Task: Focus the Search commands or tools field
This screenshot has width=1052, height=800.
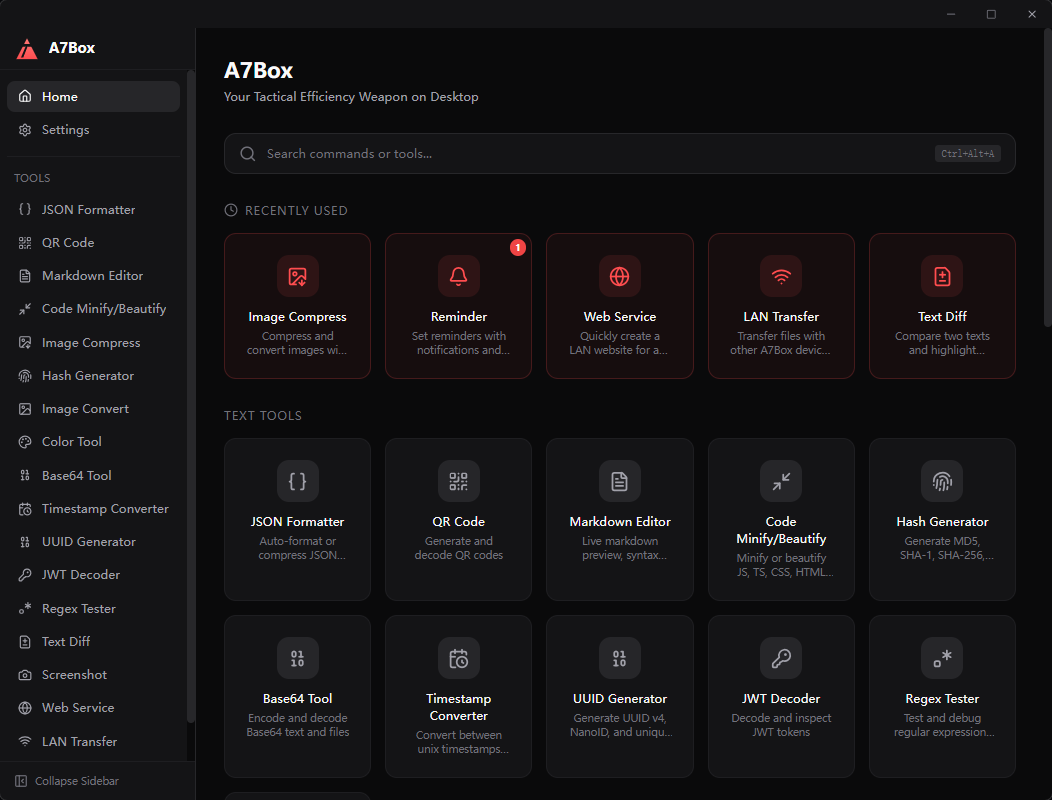Action: 619,154
